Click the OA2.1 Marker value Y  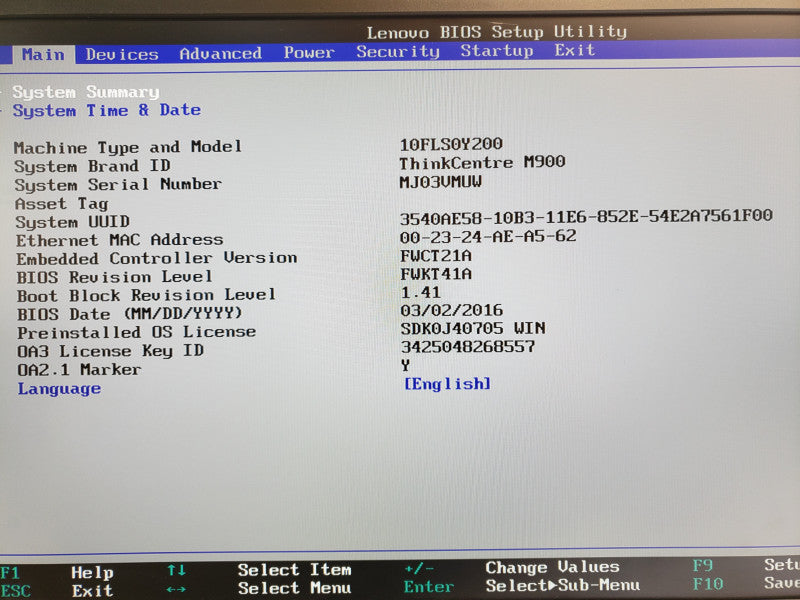point(406,365)
